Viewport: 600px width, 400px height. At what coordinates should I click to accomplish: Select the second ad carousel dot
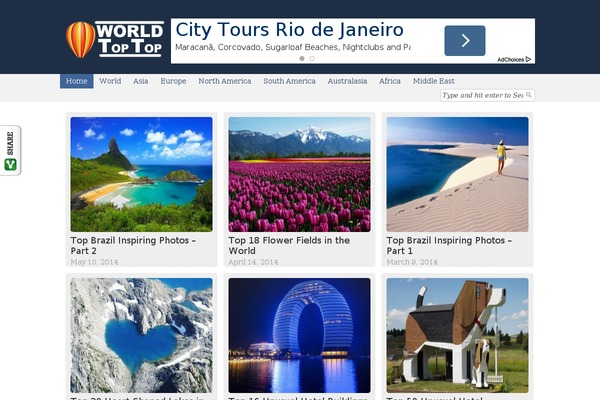(x=312, y=59)
